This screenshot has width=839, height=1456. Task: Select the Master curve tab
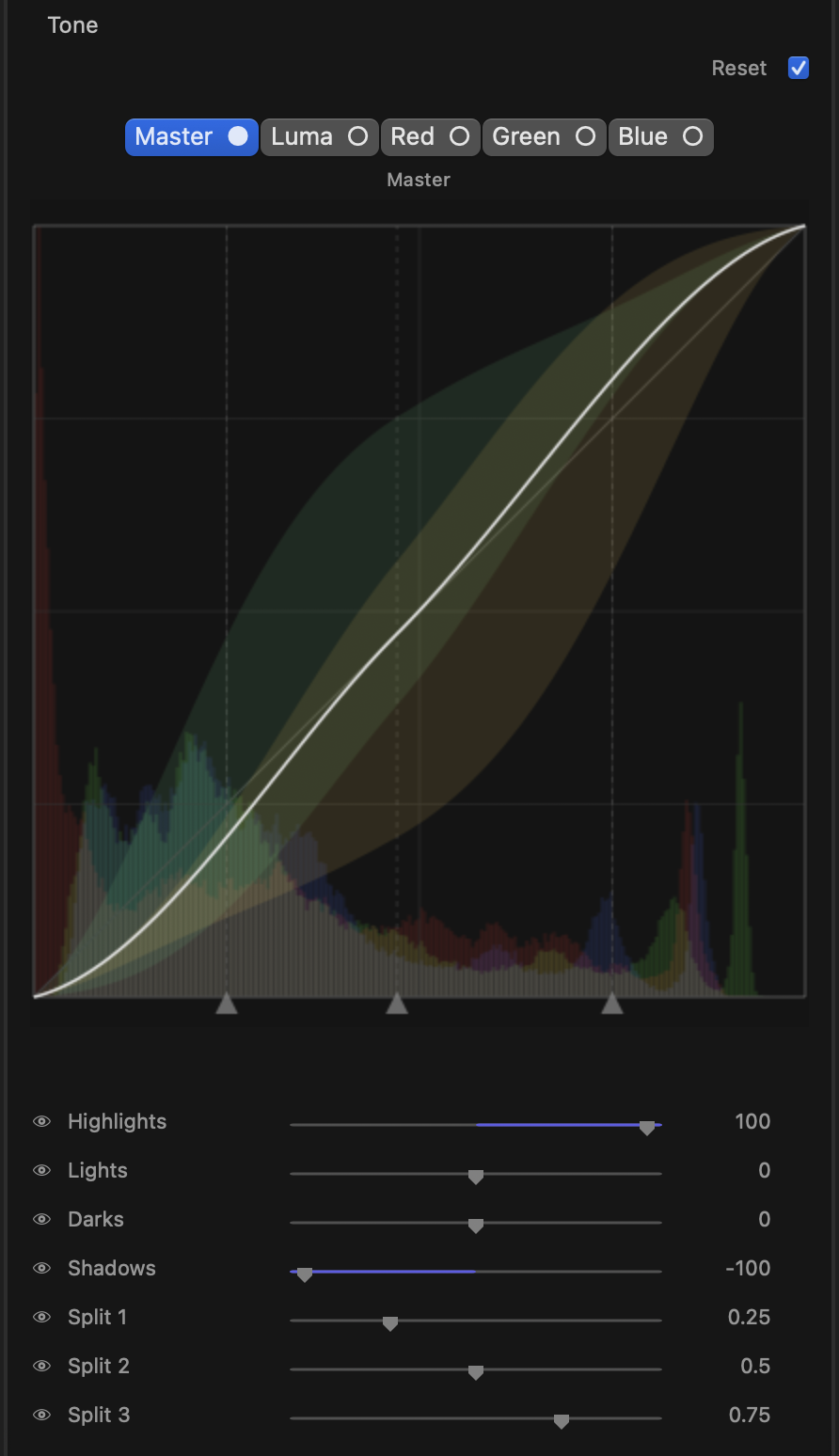click(x=192, y=136)
